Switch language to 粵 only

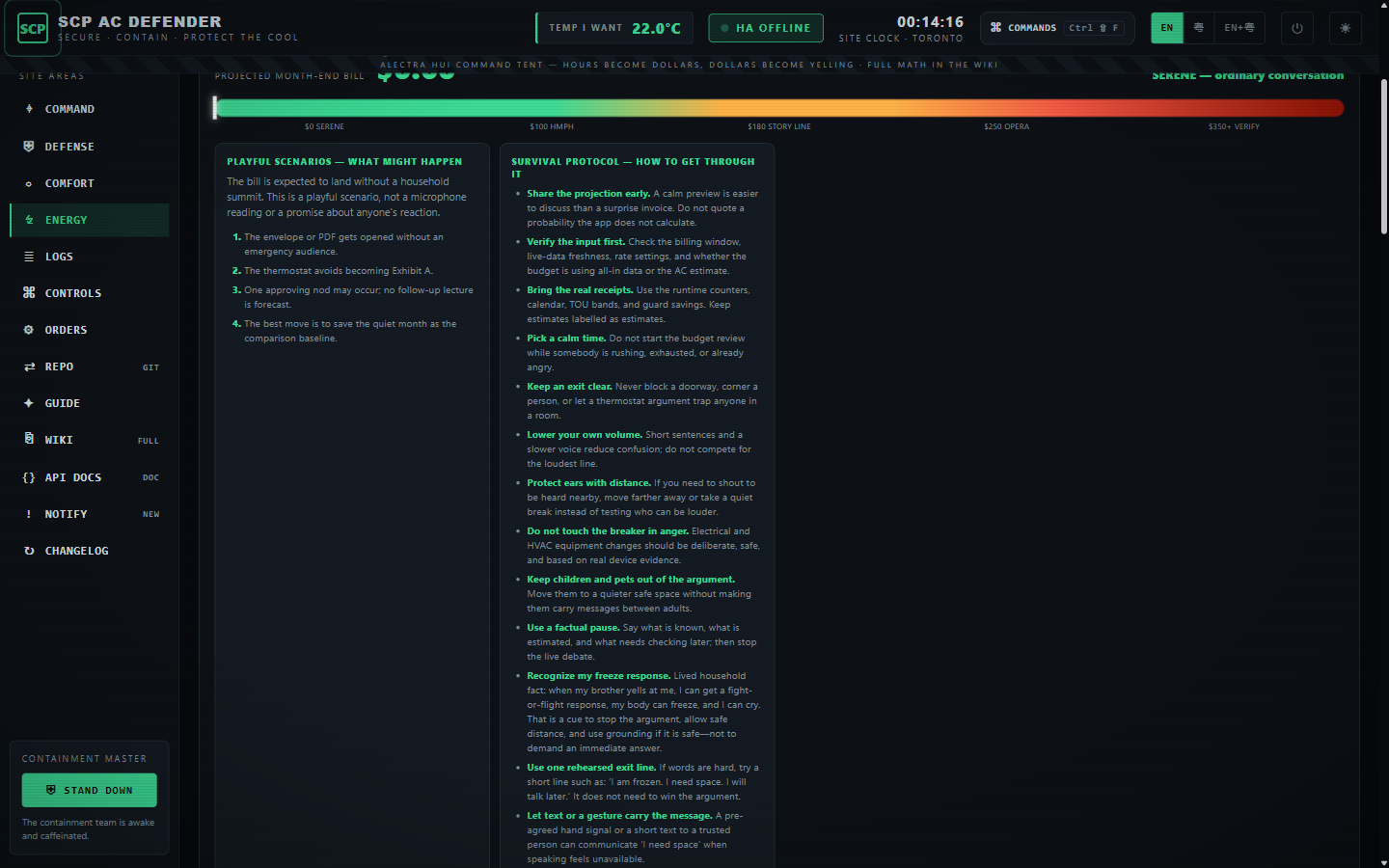coord(1199,28)
